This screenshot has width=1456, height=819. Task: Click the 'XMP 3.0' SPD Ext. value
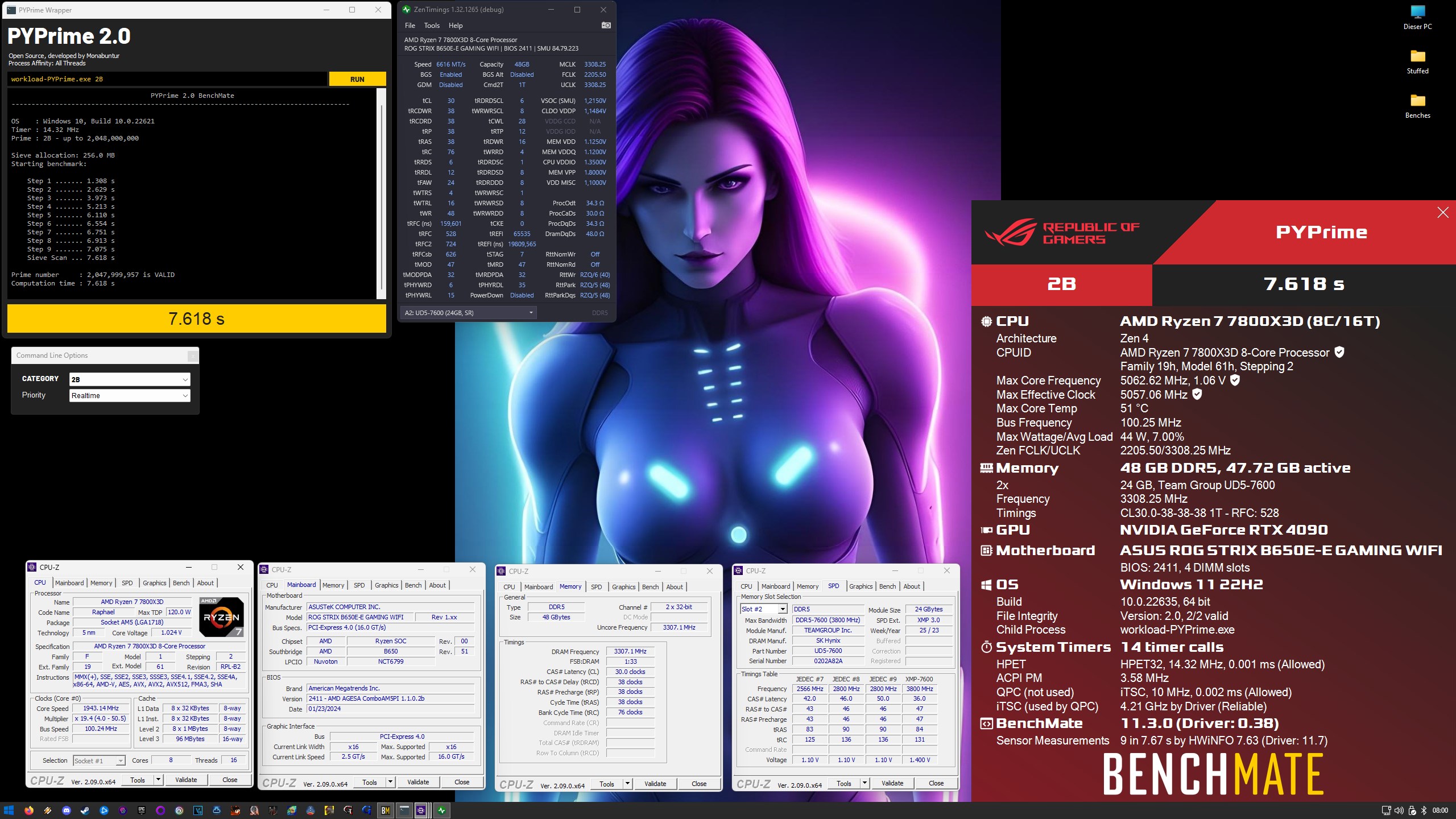pyautogui.click(x=929, y=620)
